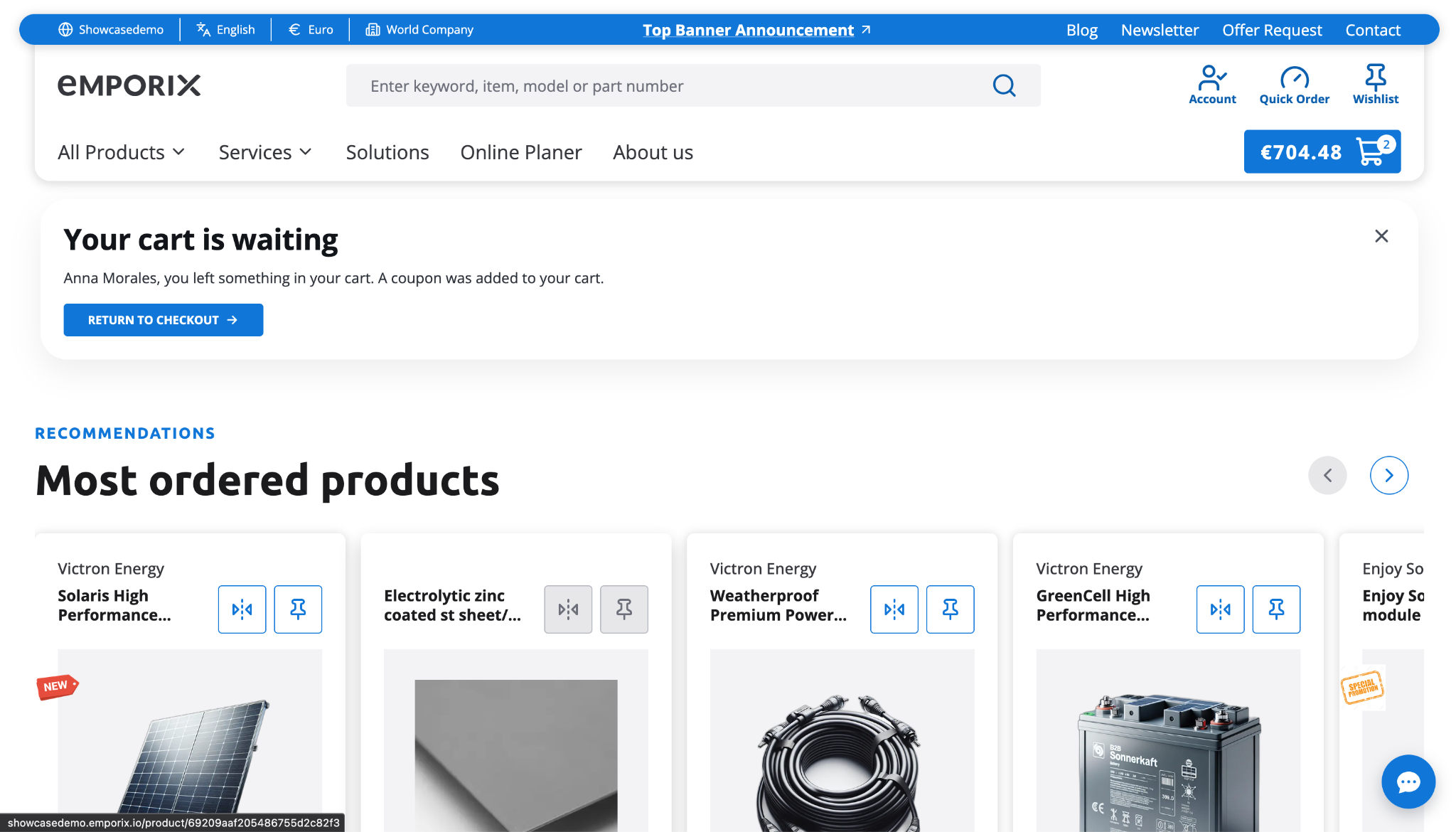This screenshot has height=832, width=1456.
Task: Go to About us
Action: [653, 152]
